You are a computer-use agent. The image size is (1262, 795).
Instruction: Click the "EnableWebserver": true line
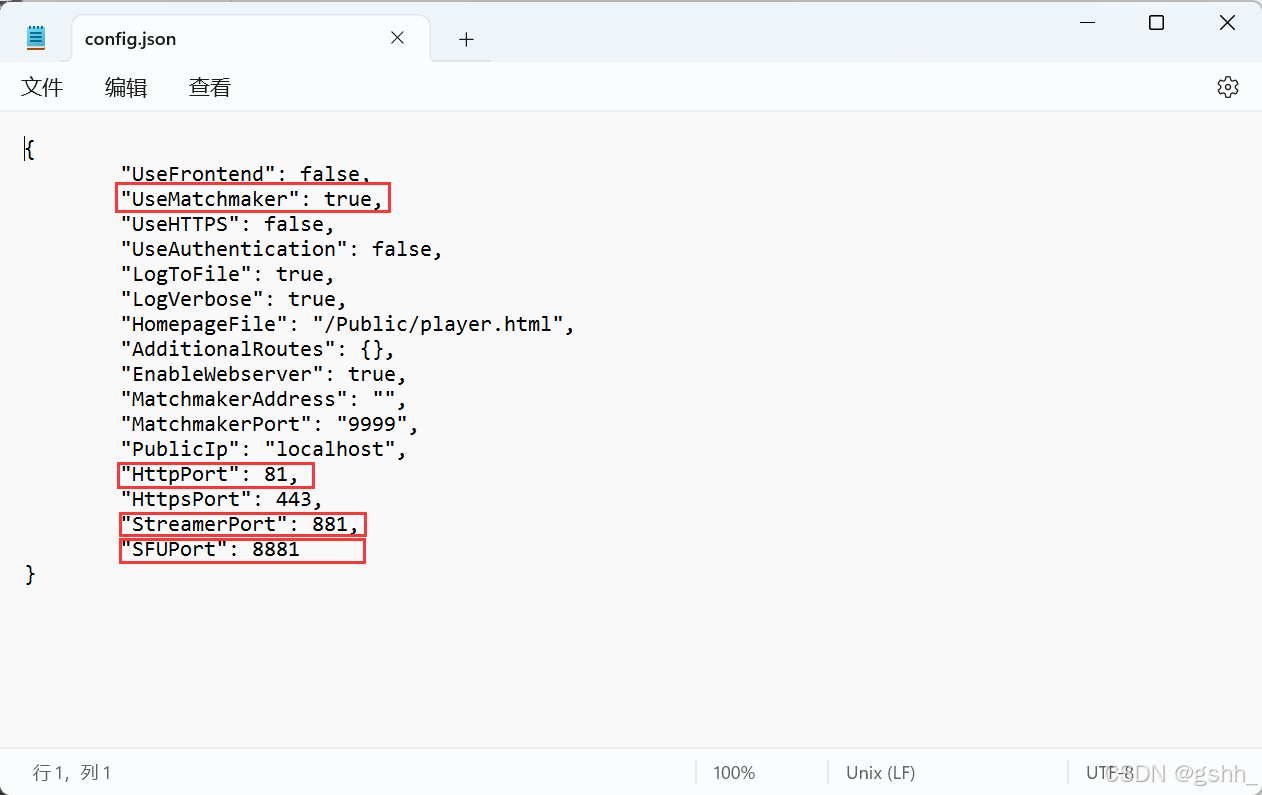click(x=263, y=374)
